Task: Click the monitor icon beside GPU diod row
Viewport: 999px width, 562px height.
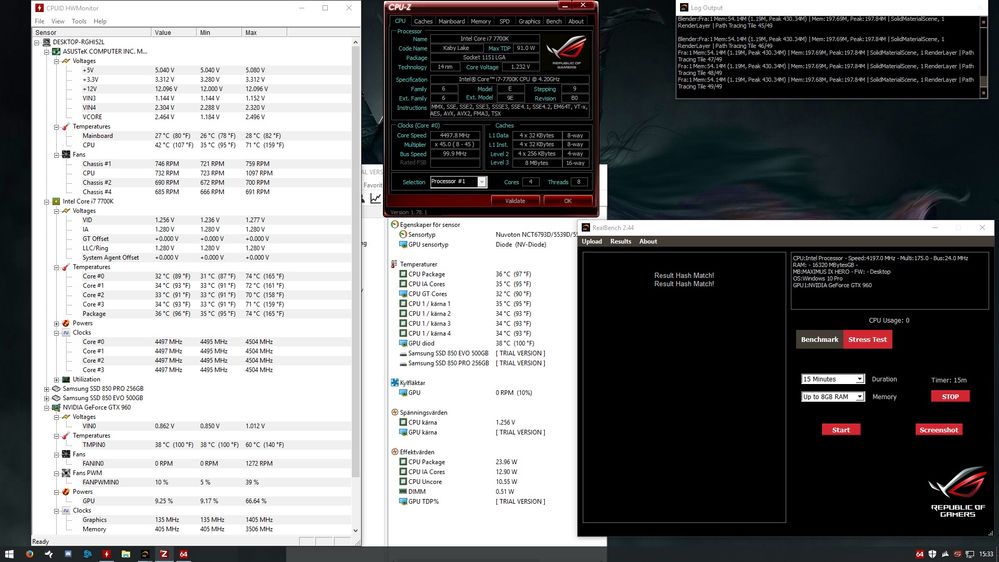Action: [x=403, y=343]
